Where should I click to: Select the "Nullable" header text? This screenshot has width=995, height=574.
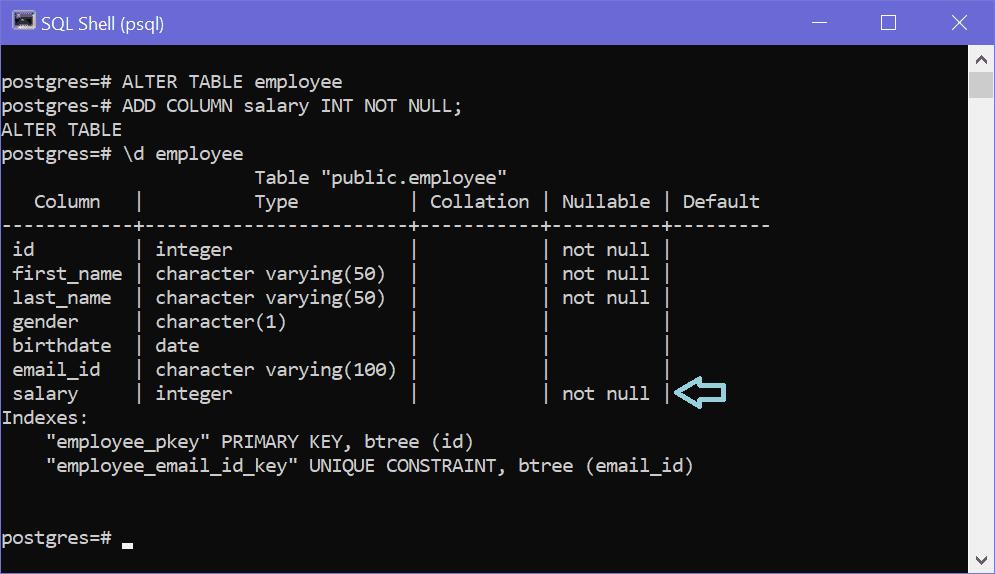tap(605, 202)
